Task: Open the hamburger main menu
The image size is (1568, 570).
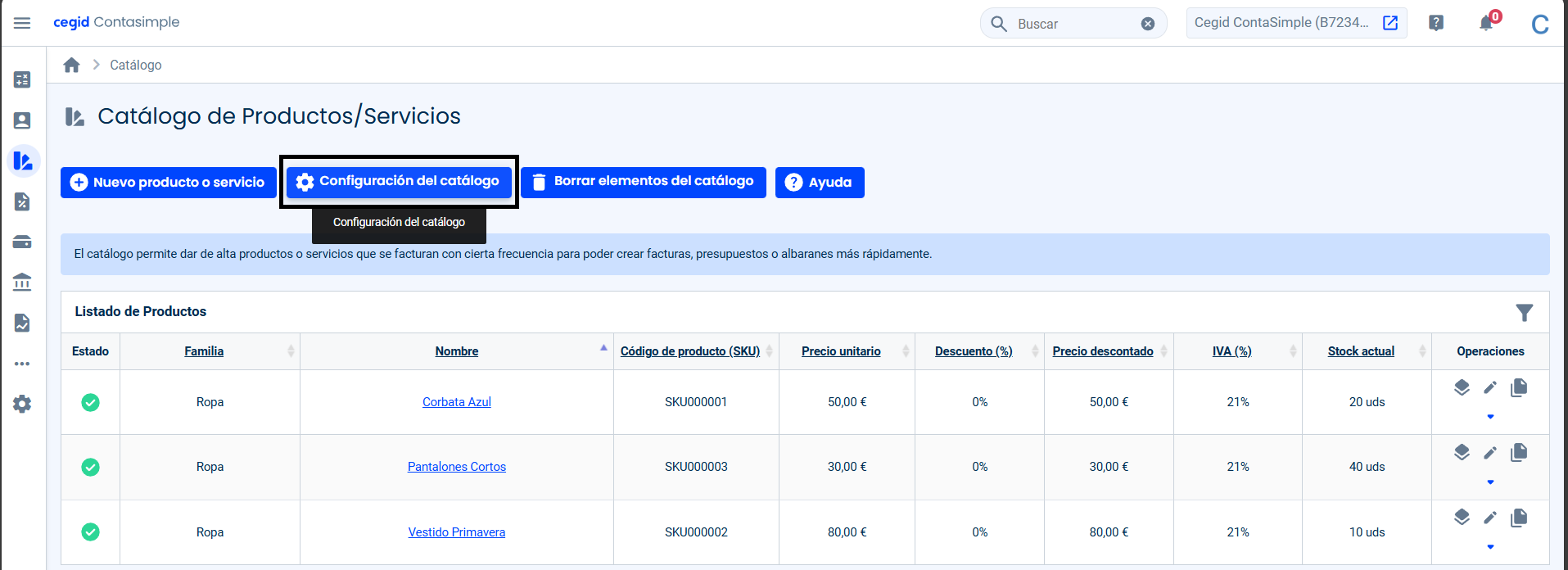Action: coord(22,23)
